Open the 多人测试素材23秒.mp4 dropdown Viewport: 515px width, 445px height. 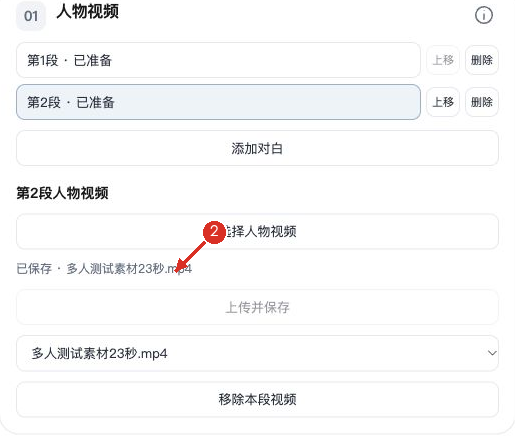point(257,353)
